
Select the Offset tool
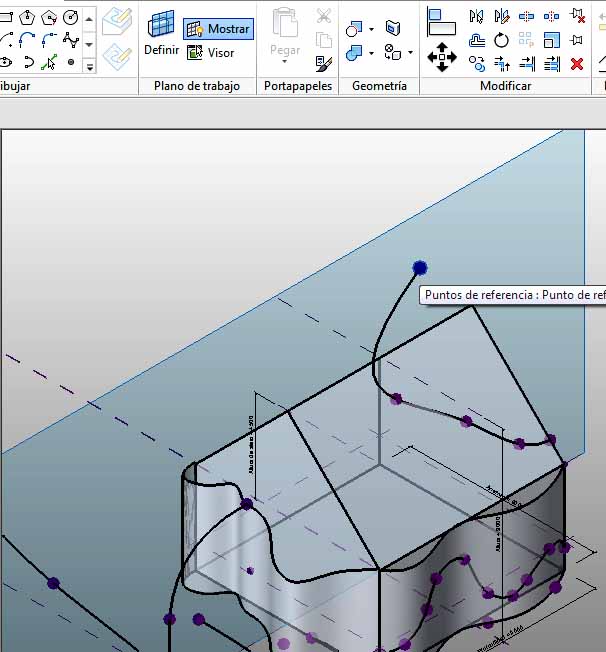point(477,40)
